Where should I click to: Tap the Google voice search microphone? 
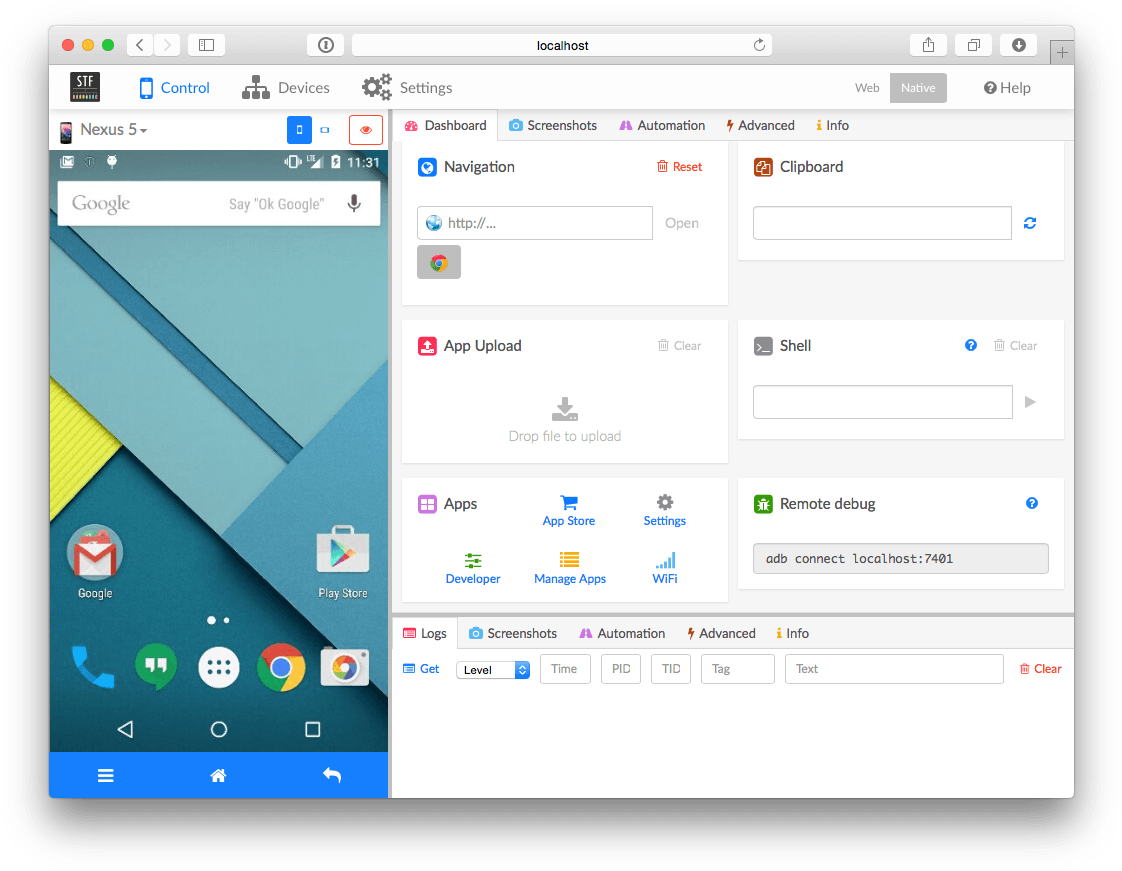click(354, 203)
